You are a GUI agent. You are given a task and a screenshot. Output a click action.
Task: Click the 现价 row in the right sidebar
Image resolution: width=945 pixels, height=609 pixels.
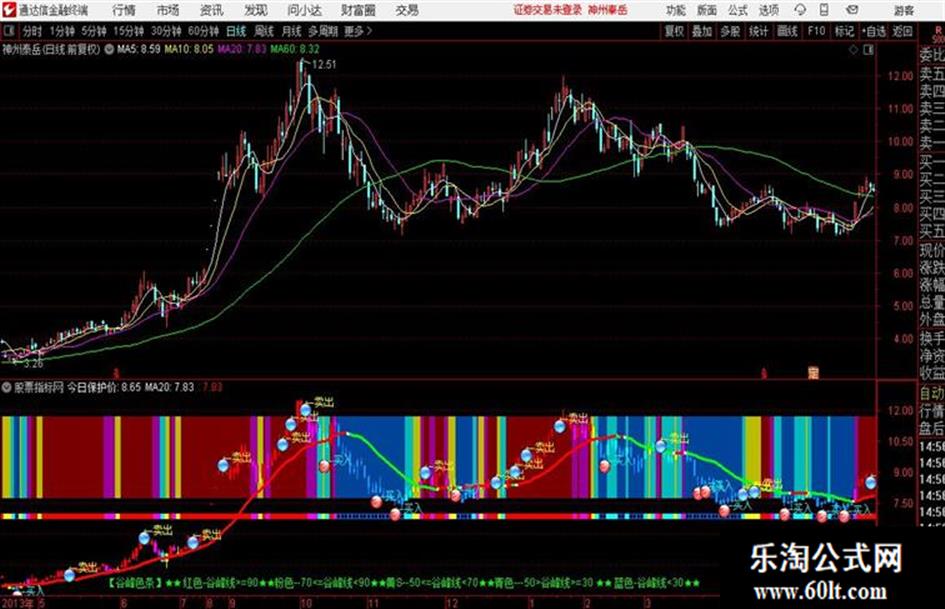(x=932, y=250)
